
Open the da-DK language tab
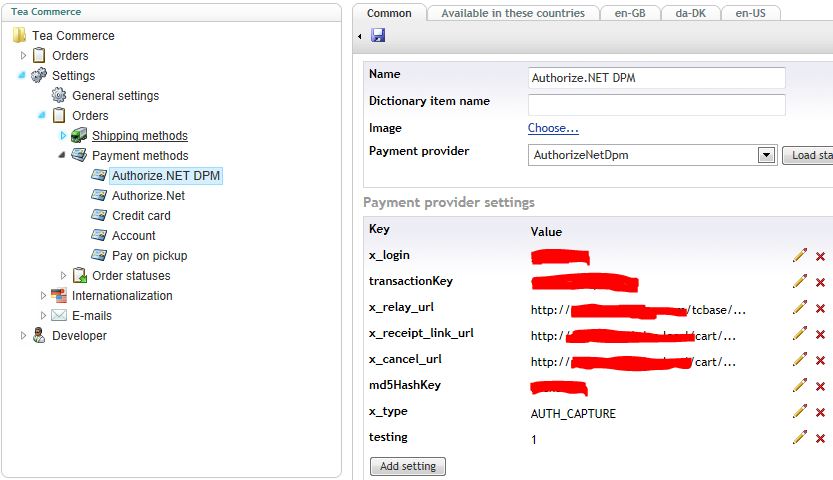[x=691, y=13]
